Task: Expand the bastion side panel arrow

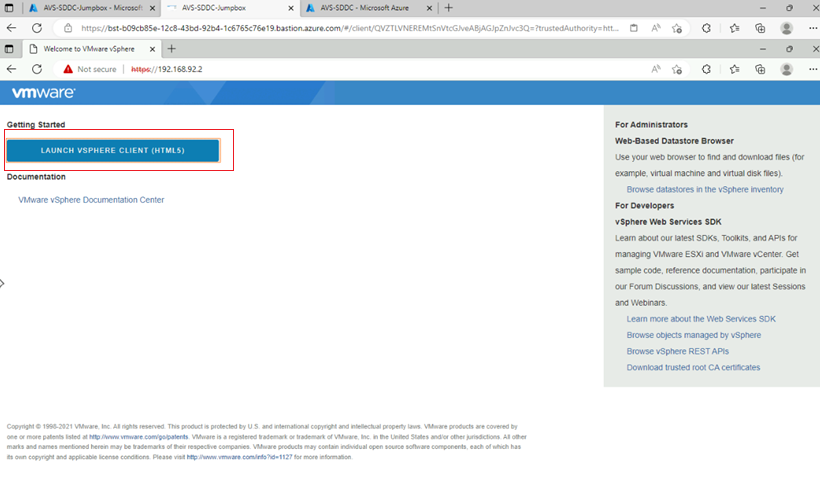Action: pyautogui.click(x=2, y=283)
